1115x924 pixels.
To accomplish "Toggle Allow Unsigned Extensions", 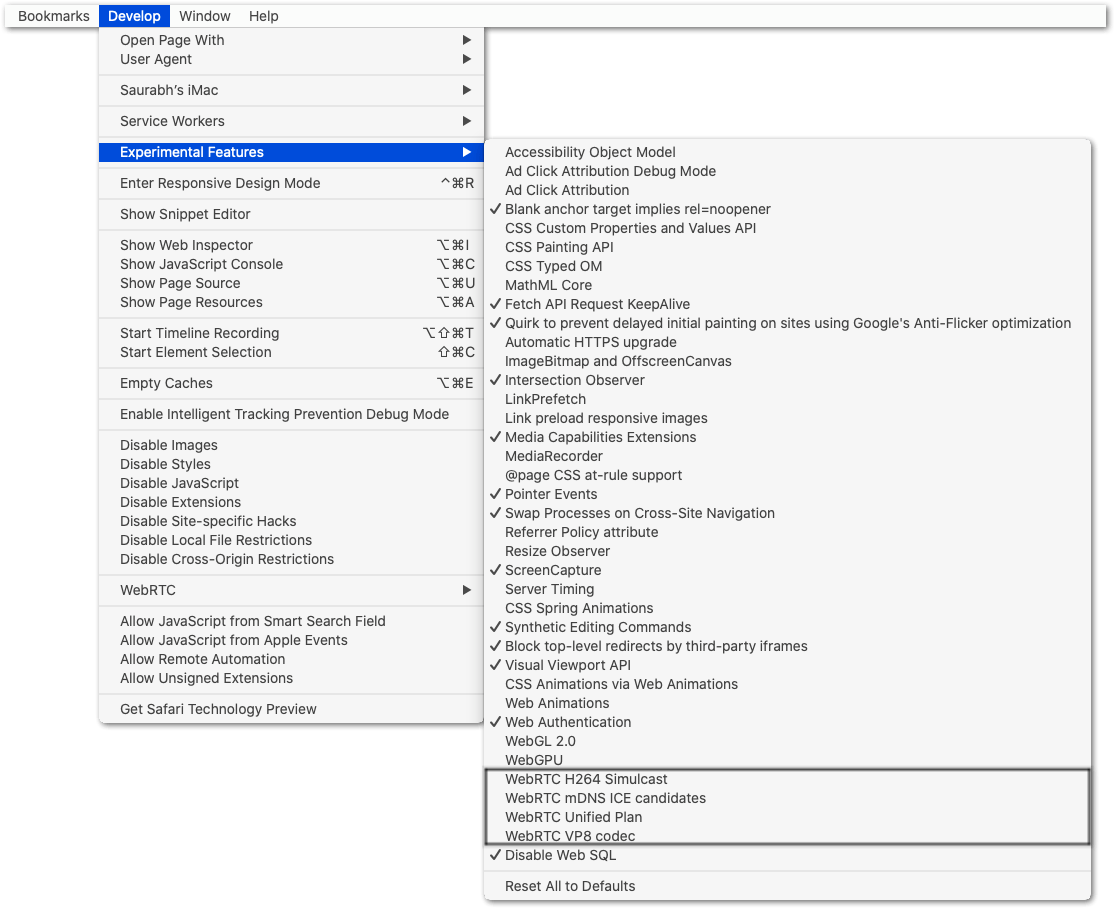I will click(292, 679).
